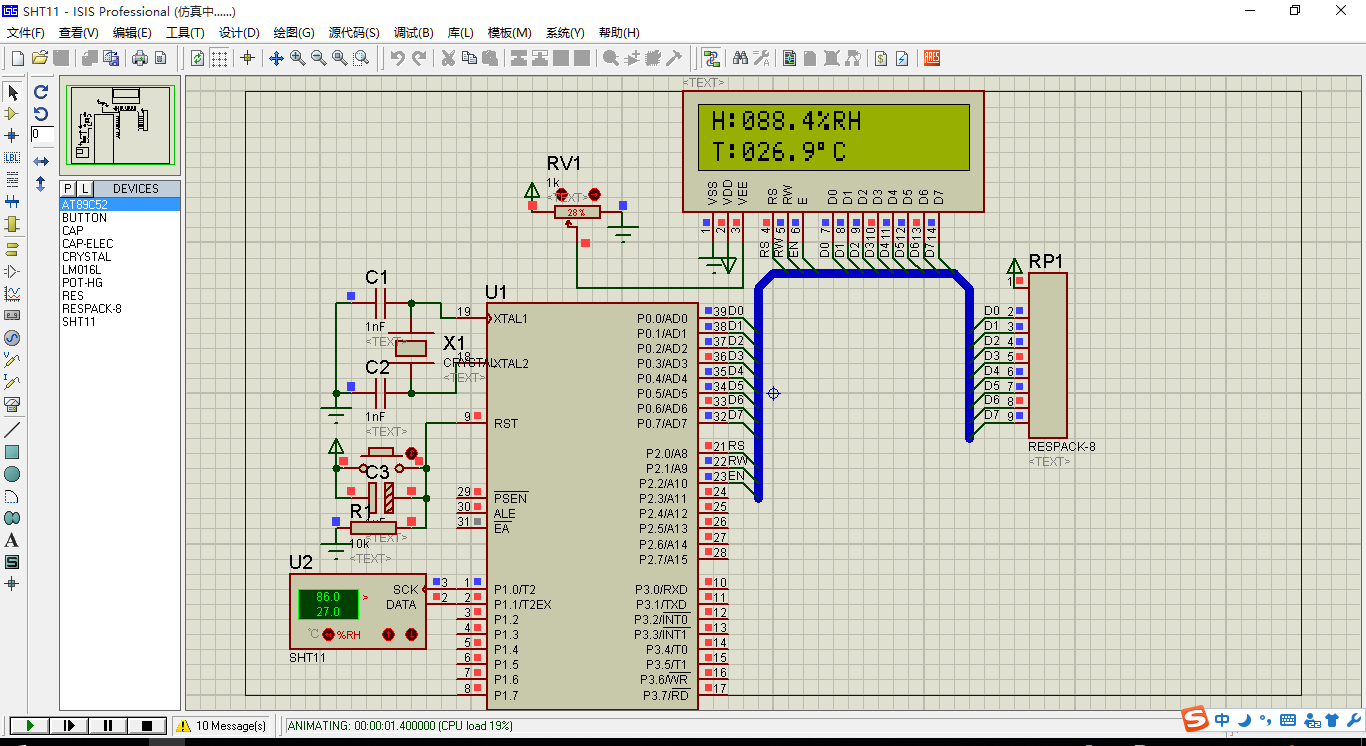The height and width of the screenshot is (746, 1366).
Task: Click the Wire Label mode icon
Action: click(x=12, y=158)
